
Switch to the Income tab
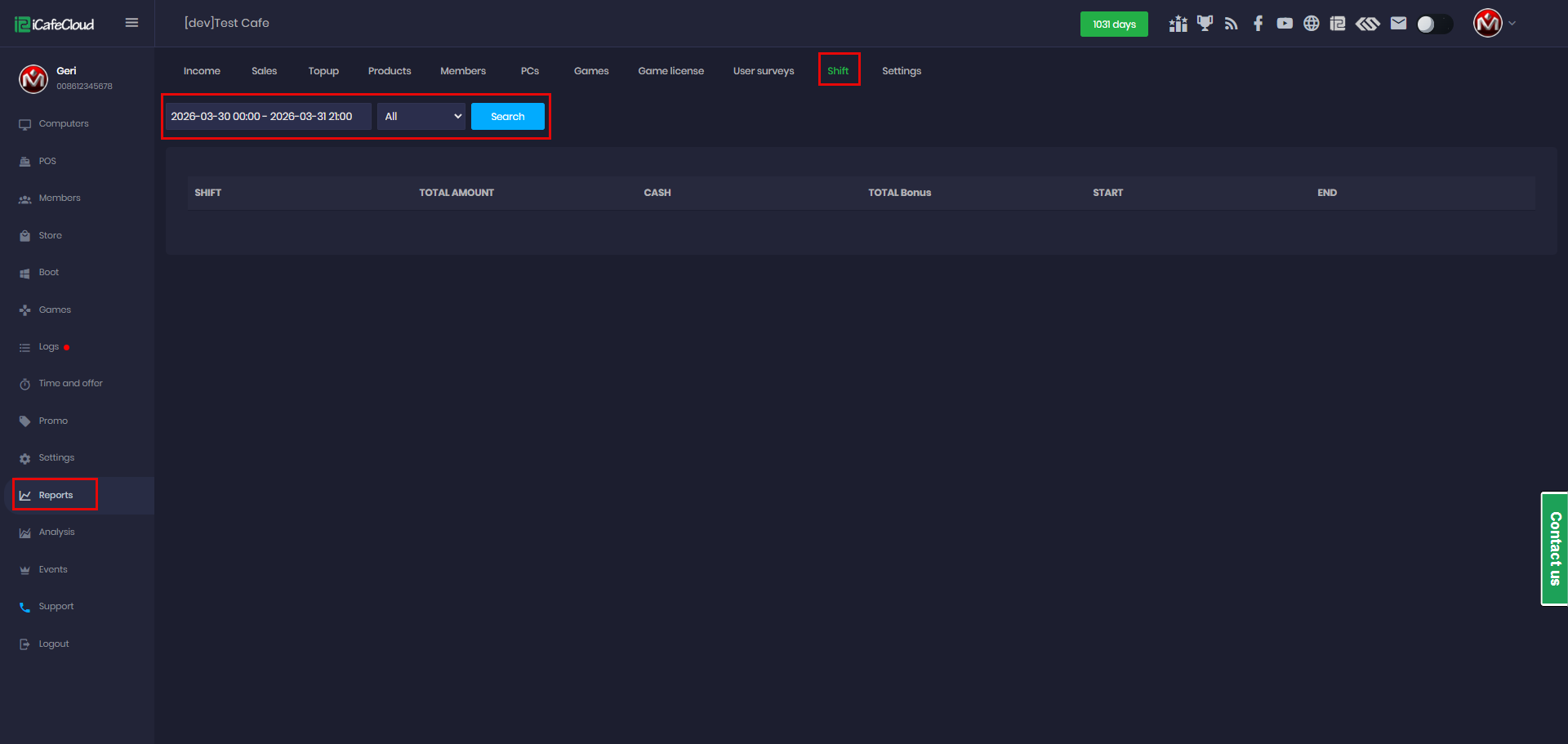pyautogui.click(x=202, y=71)
